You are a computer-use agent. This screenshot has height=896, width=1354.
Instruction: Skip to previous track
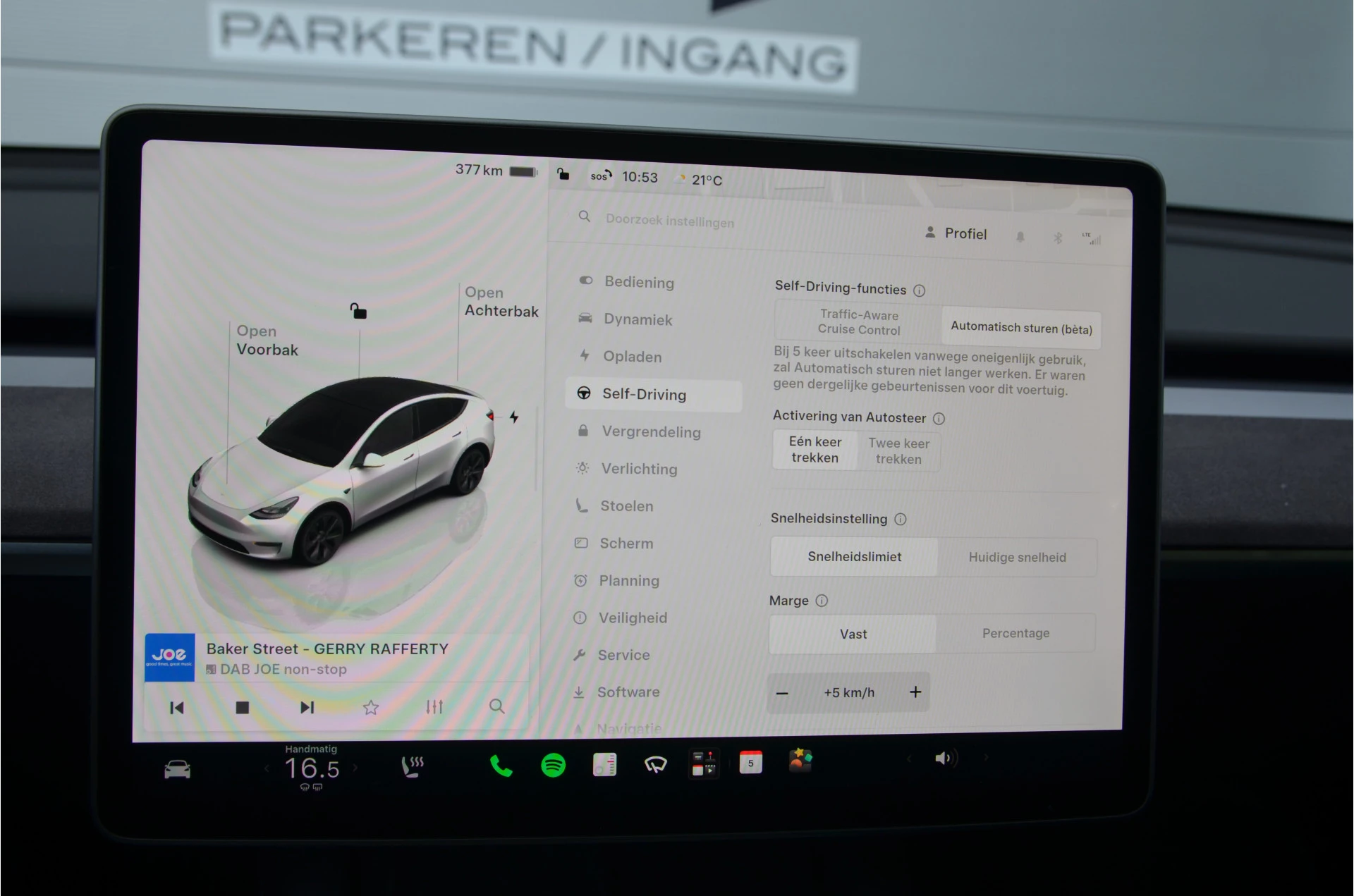(177, 708)
